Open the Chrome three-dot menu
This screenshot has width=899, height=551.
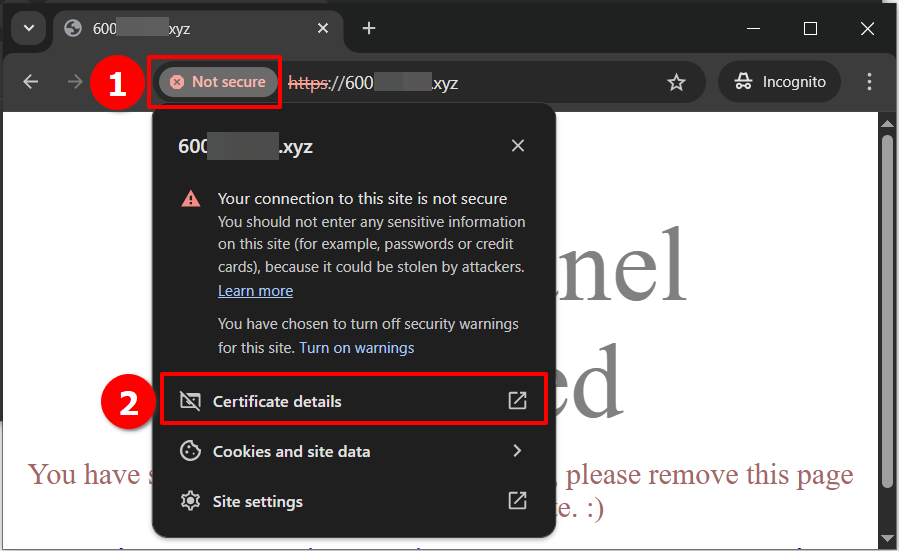pyautogui.click(x=869, y=82)
